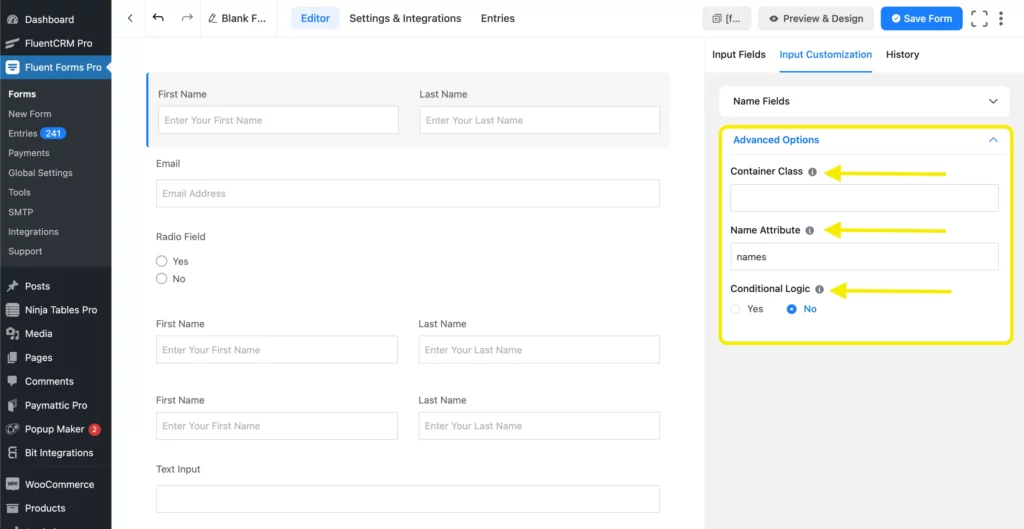Open Tools in the sidebar
Screen dimensions: 1024x529
click(x=20, y=192)
